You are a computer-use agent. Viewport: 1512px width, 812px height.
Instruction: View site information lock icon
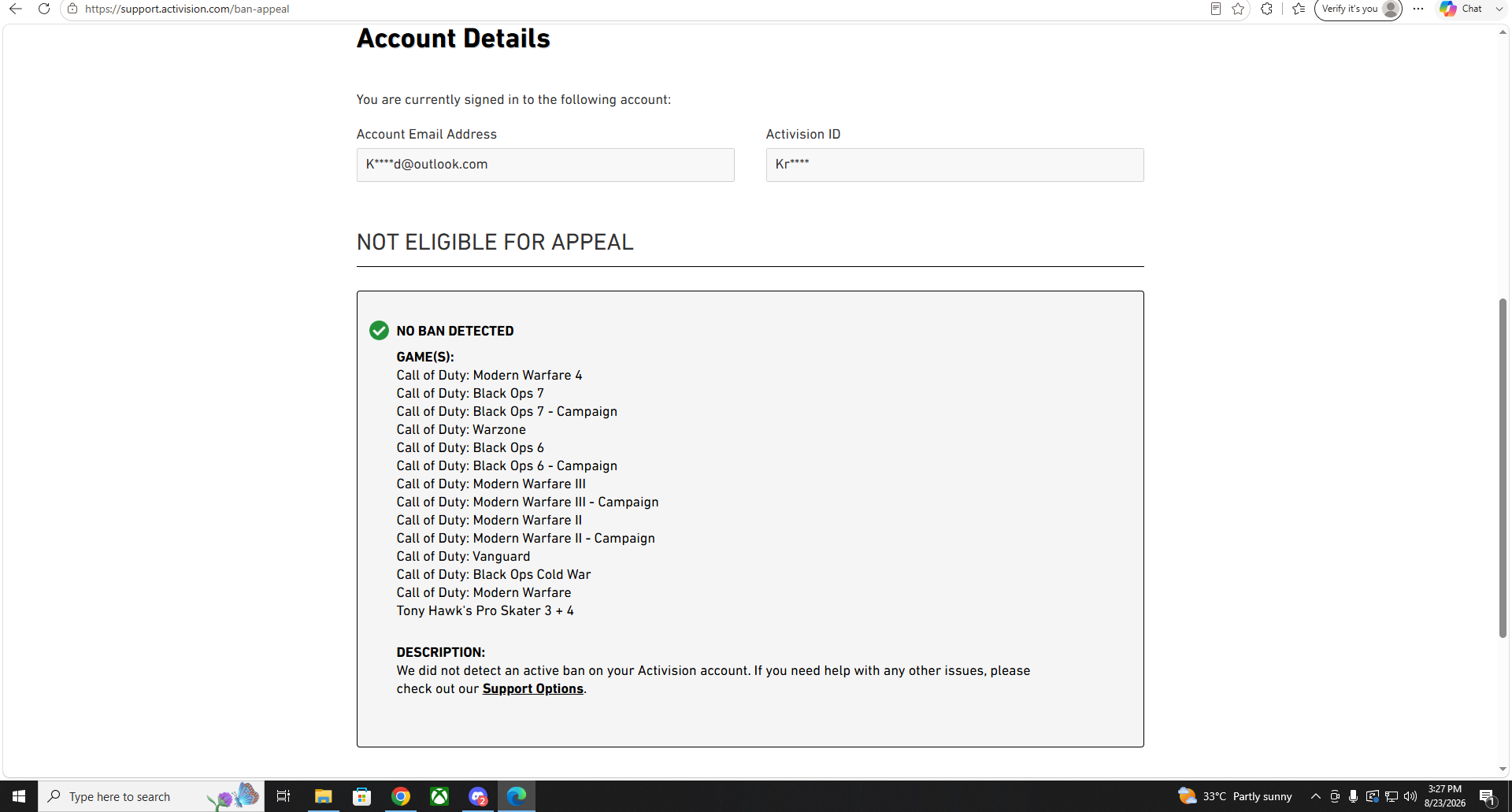[72, 9]
